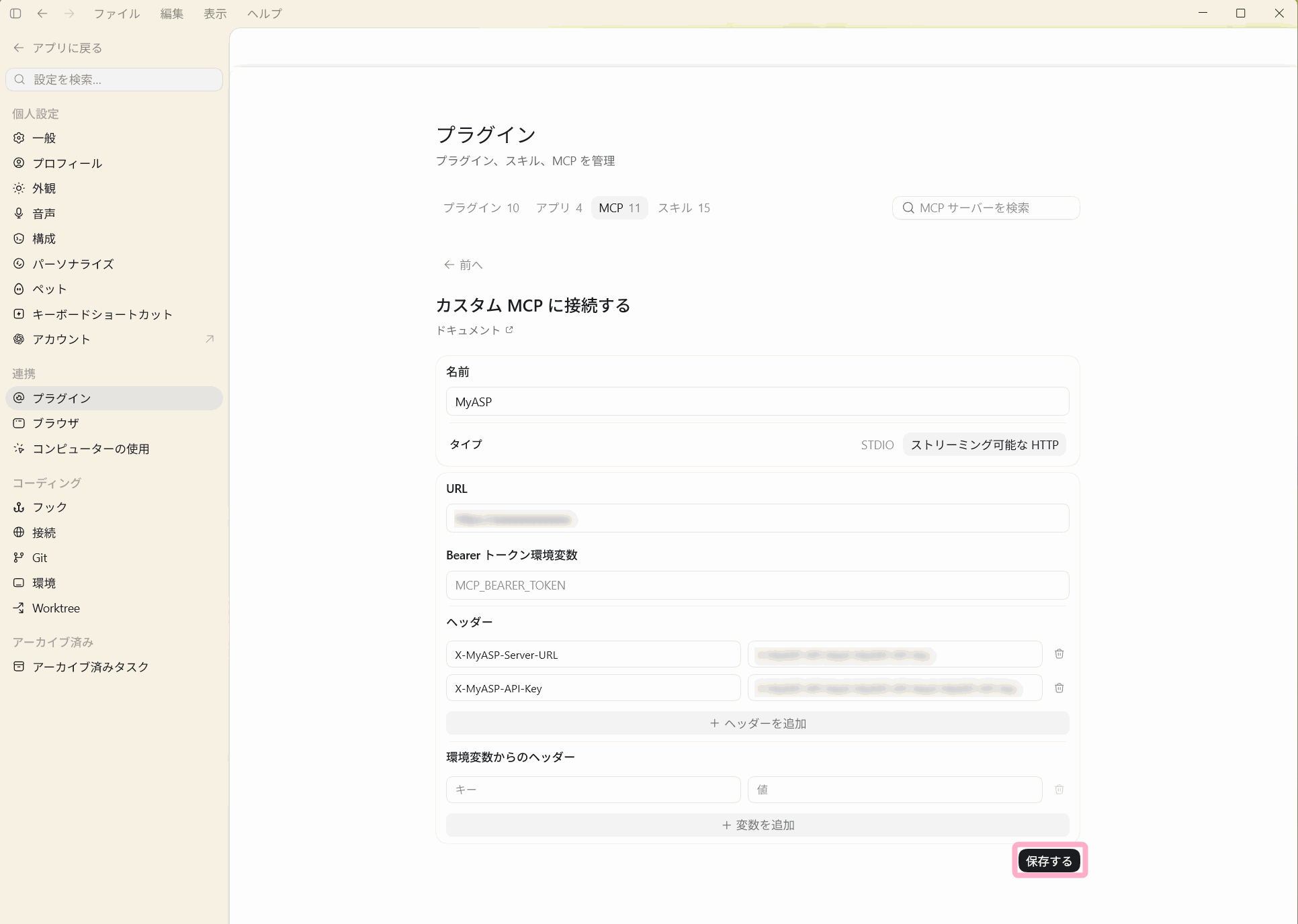
Task: Select ストリーミング可能な HTTP type
Action: pos(984,445)
